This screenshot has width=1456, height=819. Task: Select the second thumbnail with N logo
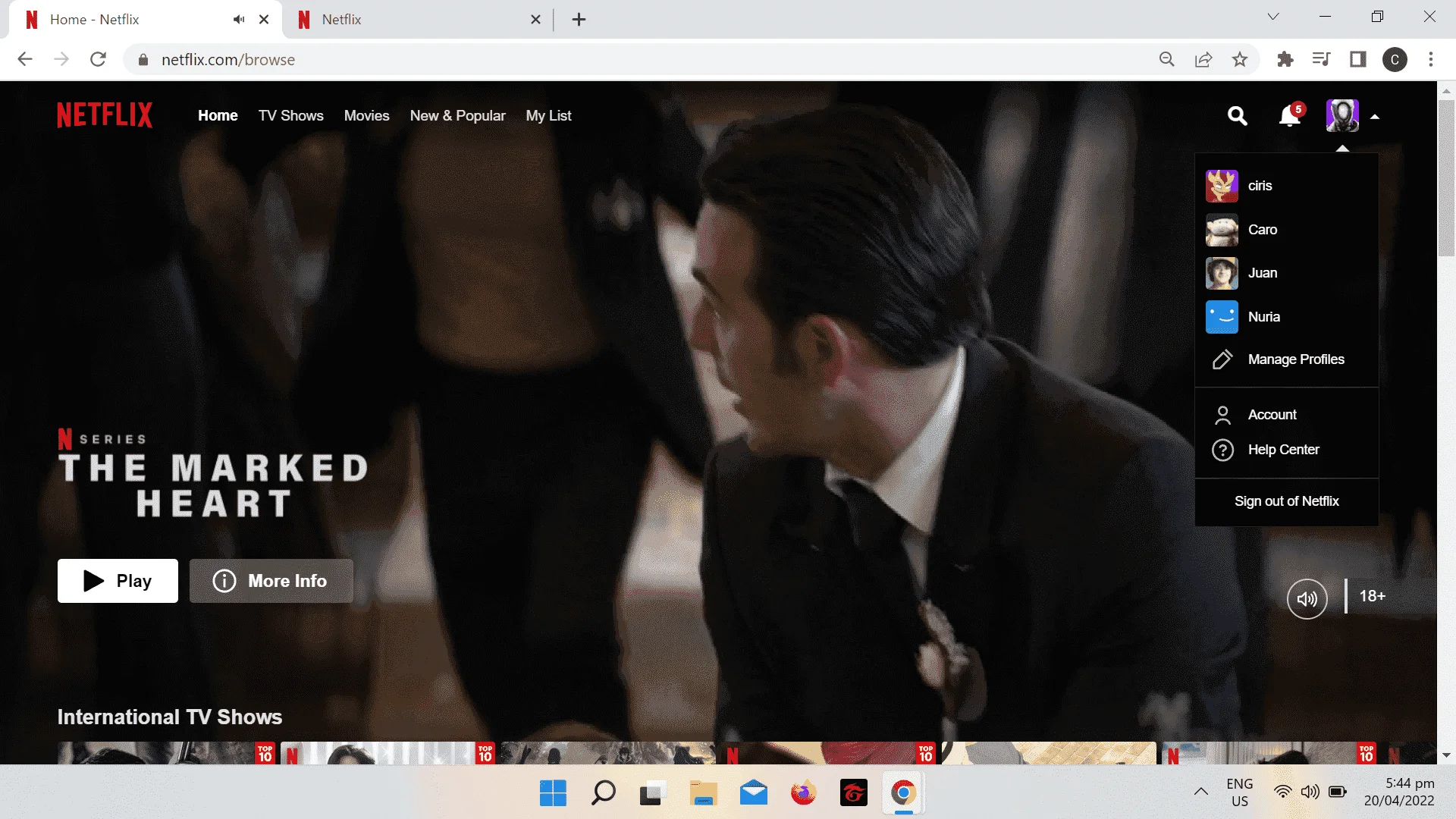tap(388, 753)
